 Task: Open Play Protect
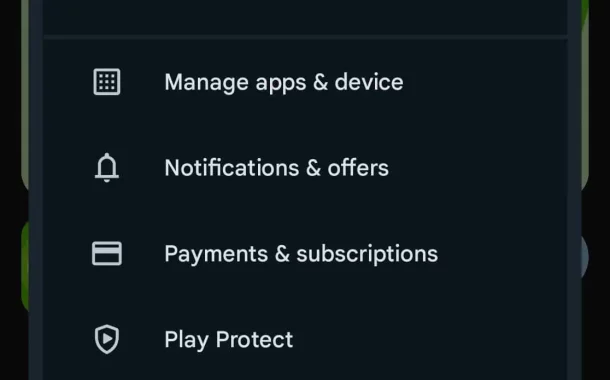305,339
